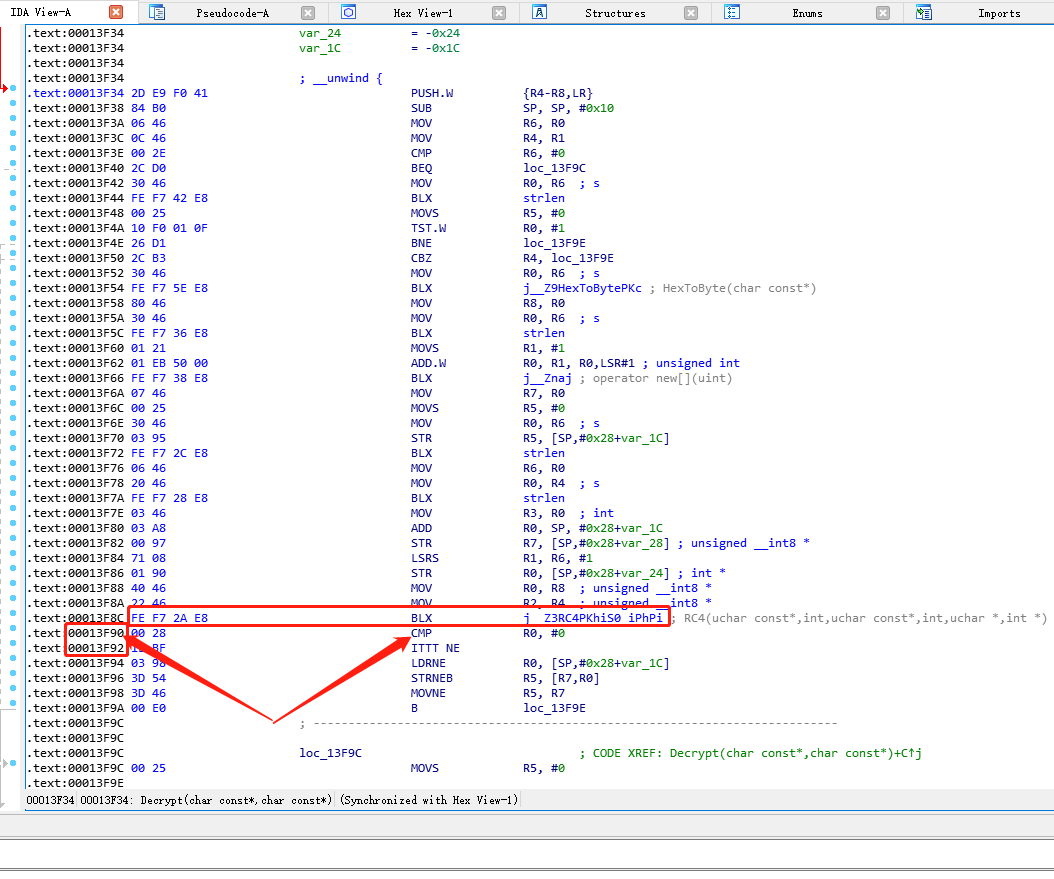1054x879 pixels.
Task: Select the SUB SP, SP, #0x10 line
Action: tap(512, 108)
